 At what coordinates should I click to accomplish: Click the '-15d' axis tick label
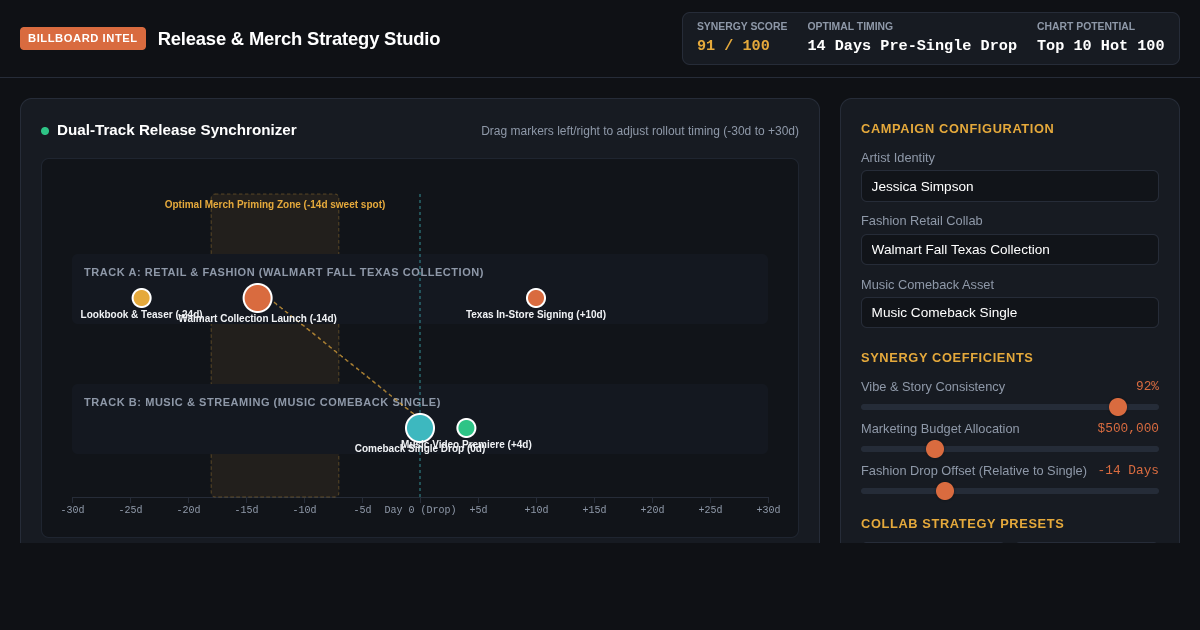click(x=246, y=510)
